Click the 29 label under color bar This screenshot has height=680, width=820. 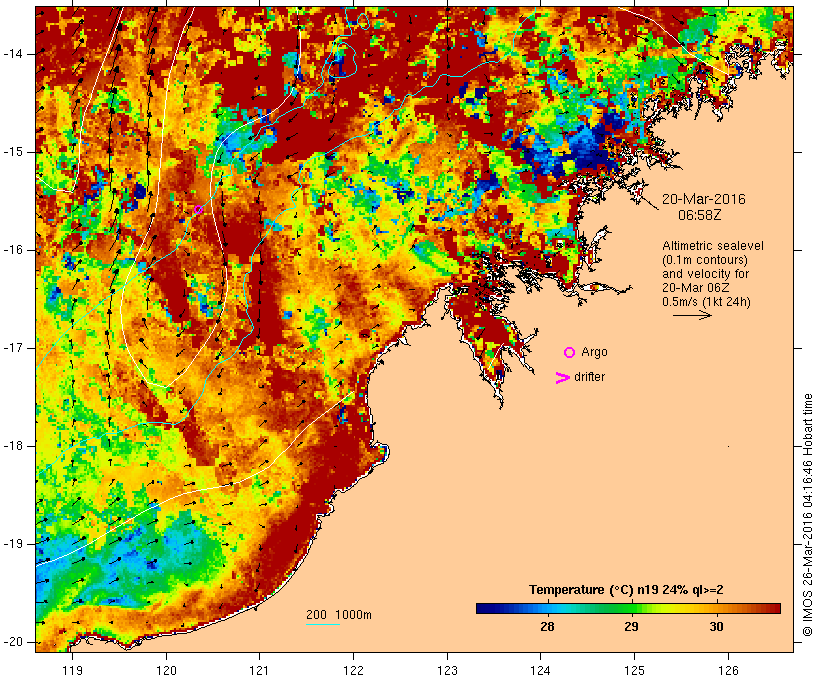click(x=631, y=627)
